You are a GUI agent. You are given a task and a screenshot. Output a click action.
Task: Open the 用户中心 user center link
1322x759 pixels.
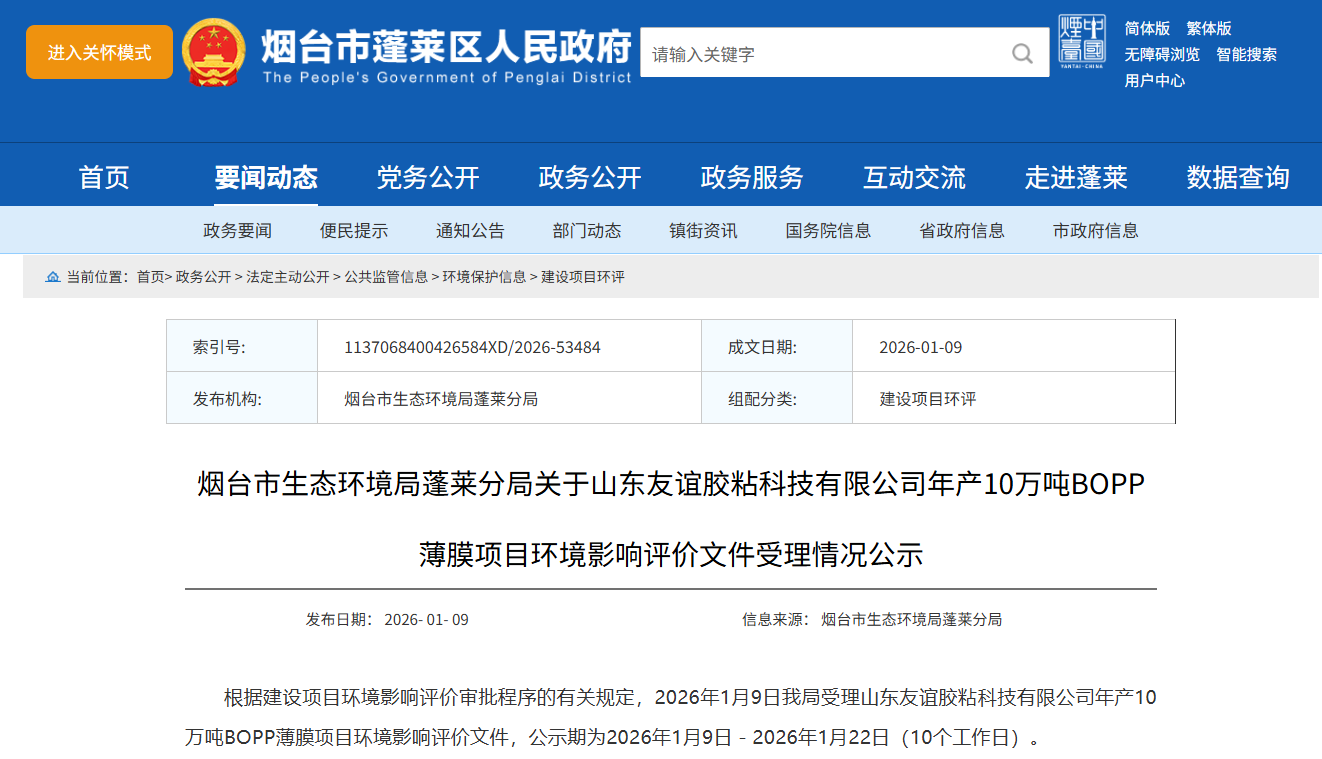pyautogui.click(x=1154, y=81)
